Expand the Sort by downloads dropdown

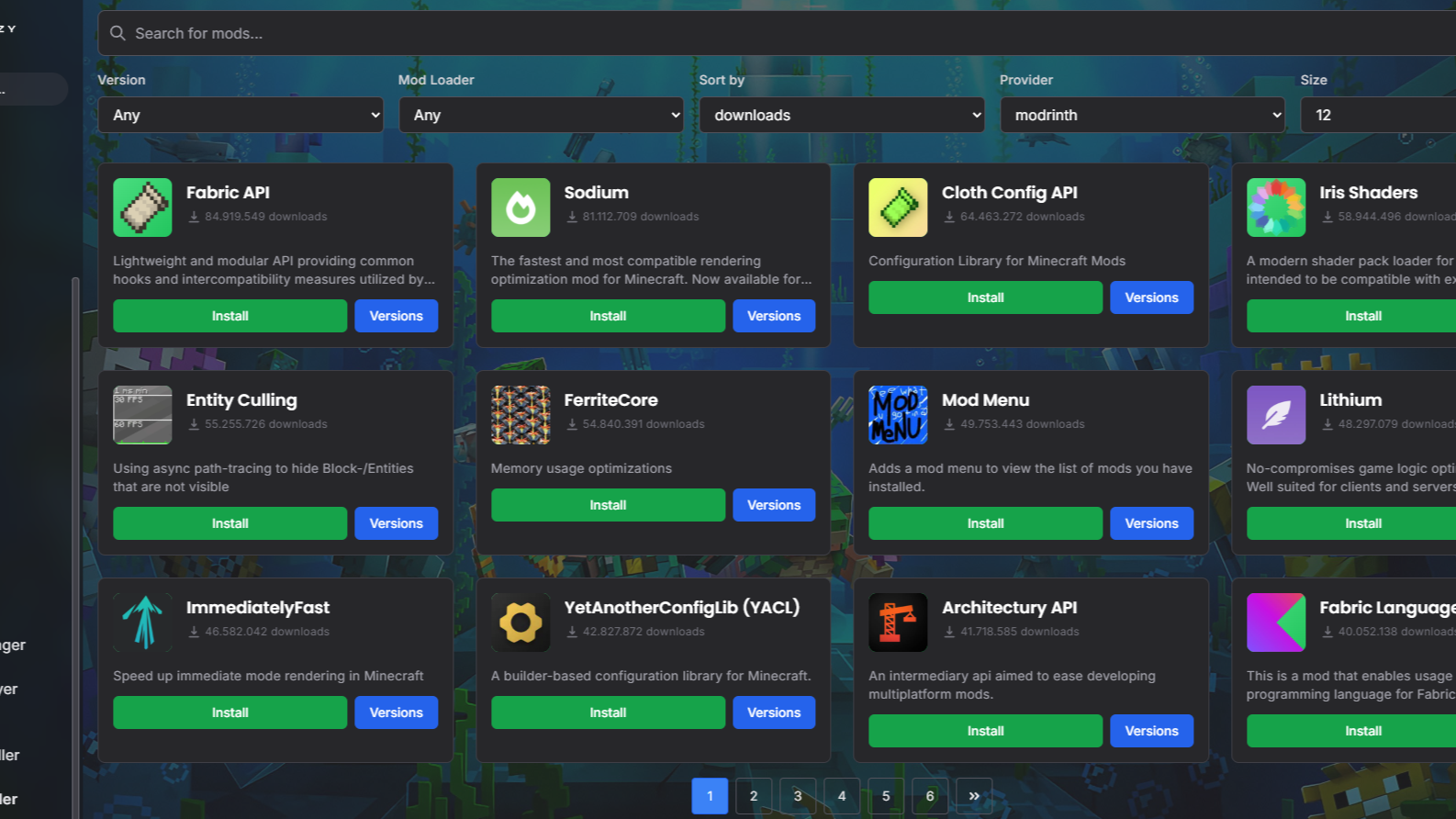coord(842,115)
